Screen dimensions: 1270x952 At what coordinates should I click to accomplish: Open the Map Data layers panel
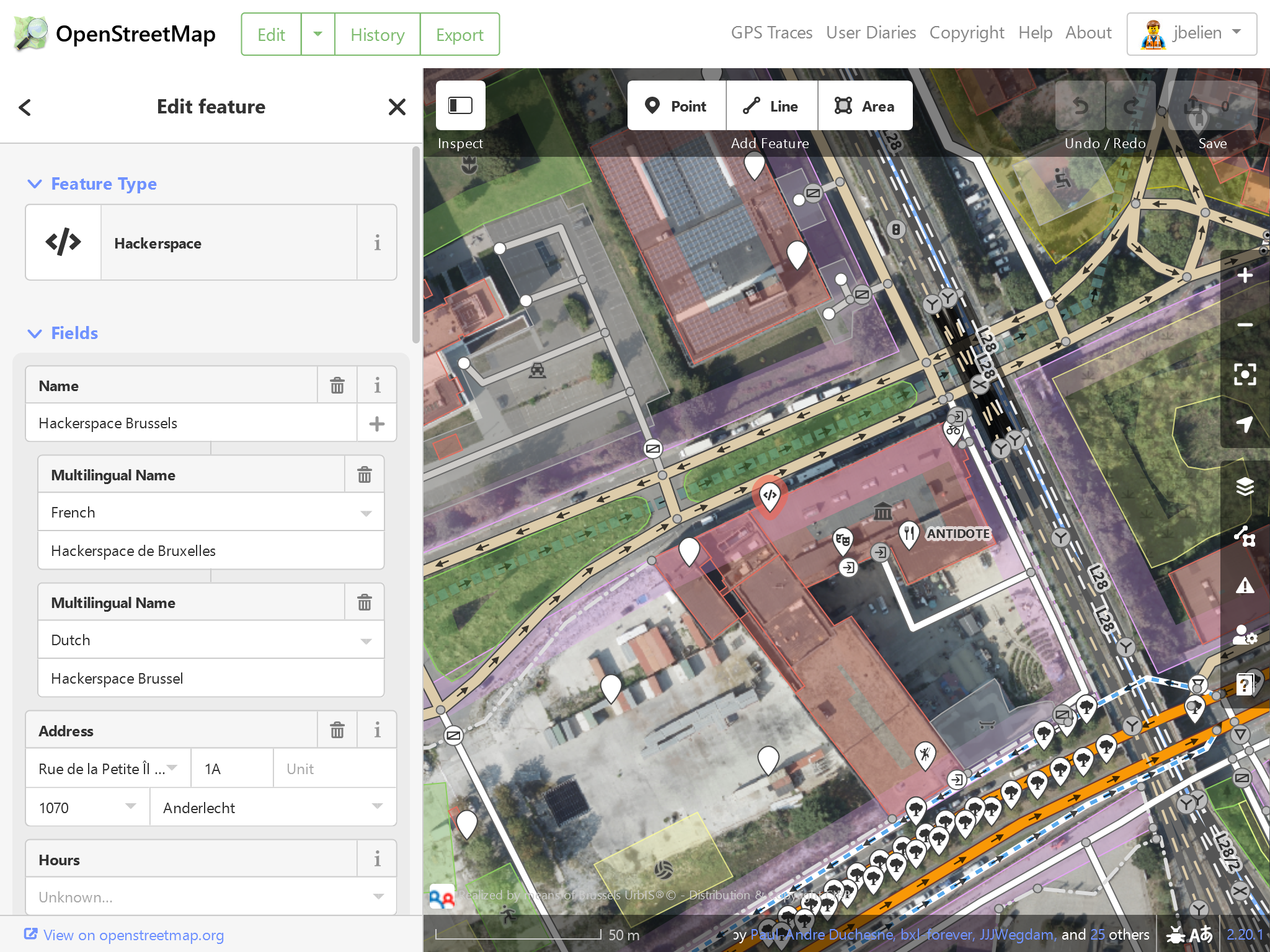coord(1245,536)
